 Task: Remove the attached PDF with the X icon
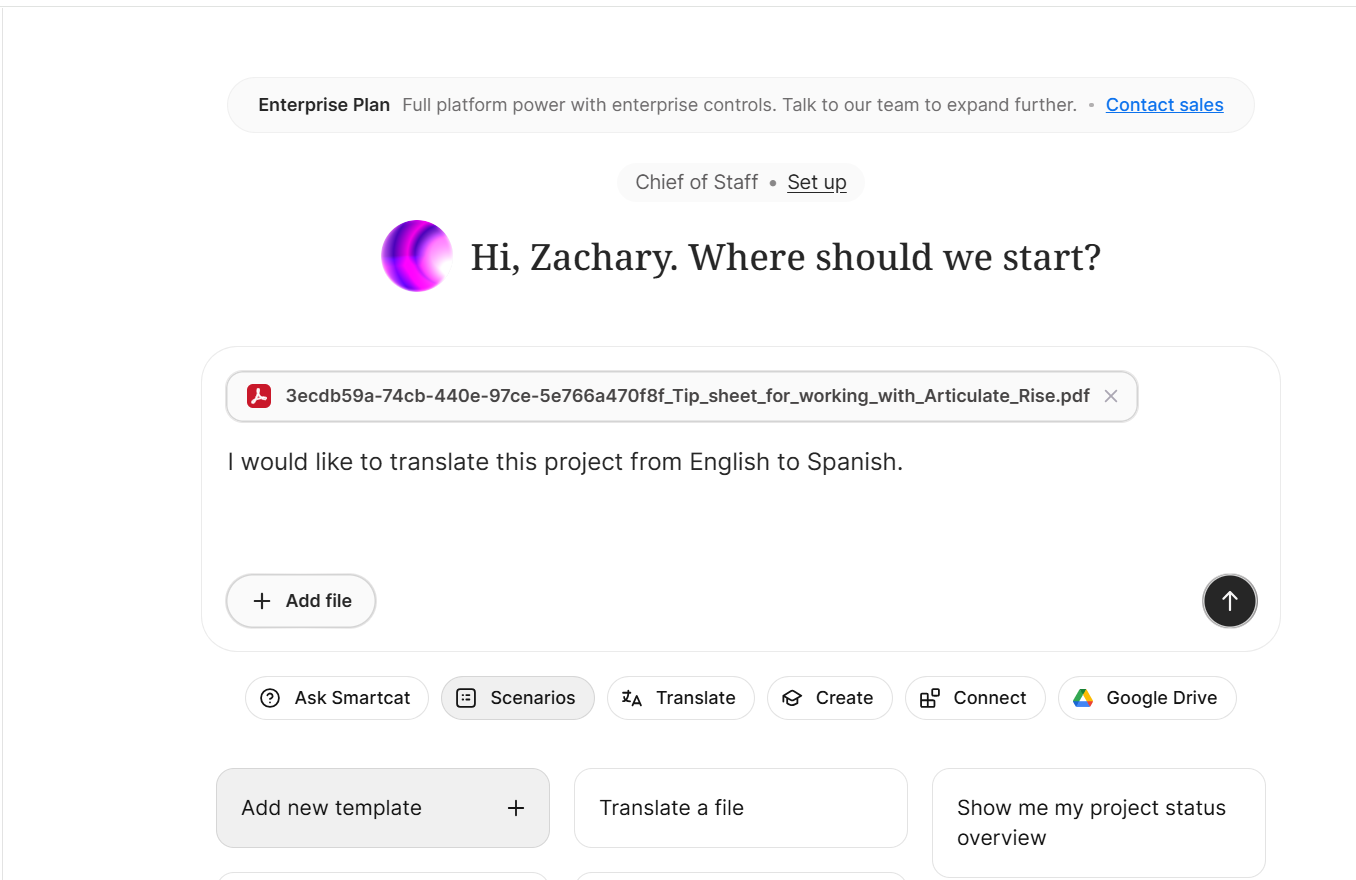[1110, 396]
